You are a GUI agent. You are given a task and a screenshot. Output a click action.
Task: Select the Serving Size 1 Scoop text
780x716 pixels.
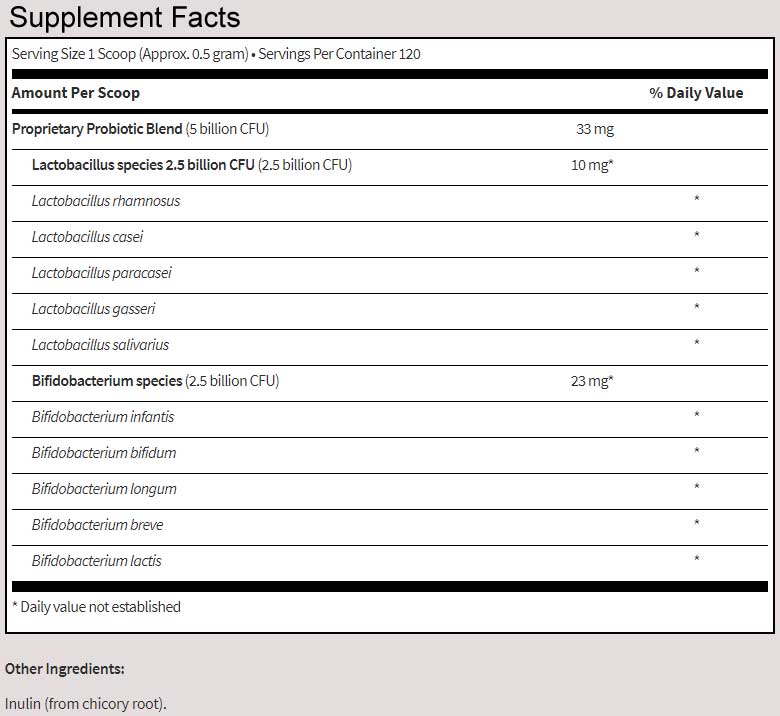tap(129, 54)
